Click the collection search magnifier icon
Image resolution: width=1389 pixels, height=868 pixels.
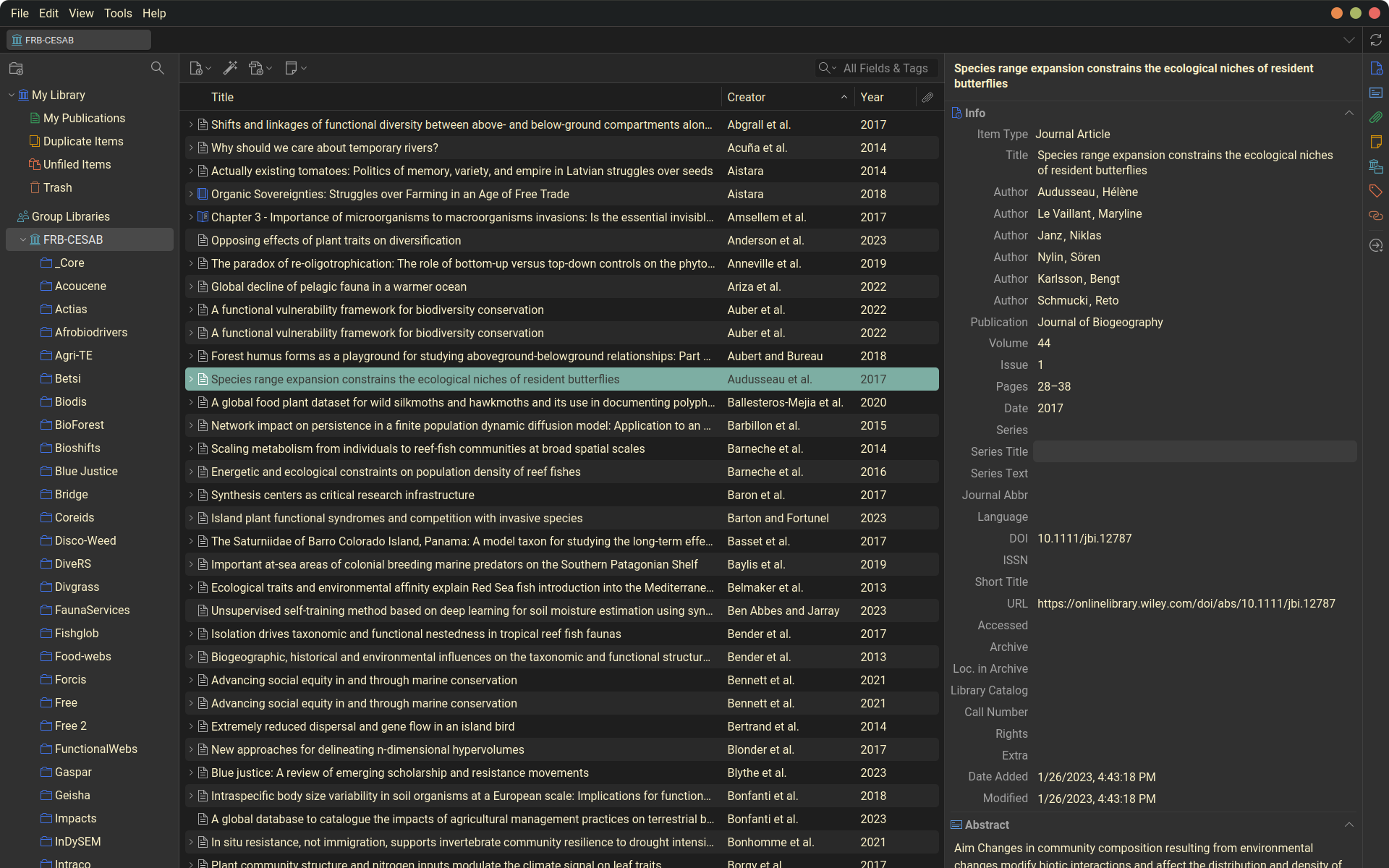pyautogui.click(x=157, y=68)
